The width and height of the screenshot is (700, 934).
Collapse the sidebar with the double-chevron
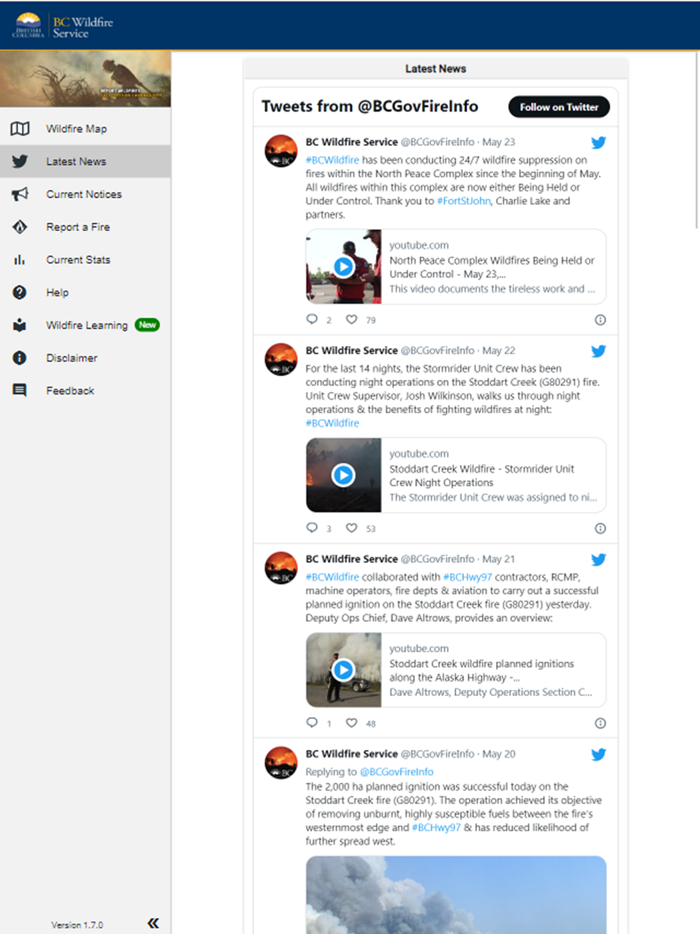point(153,923)
